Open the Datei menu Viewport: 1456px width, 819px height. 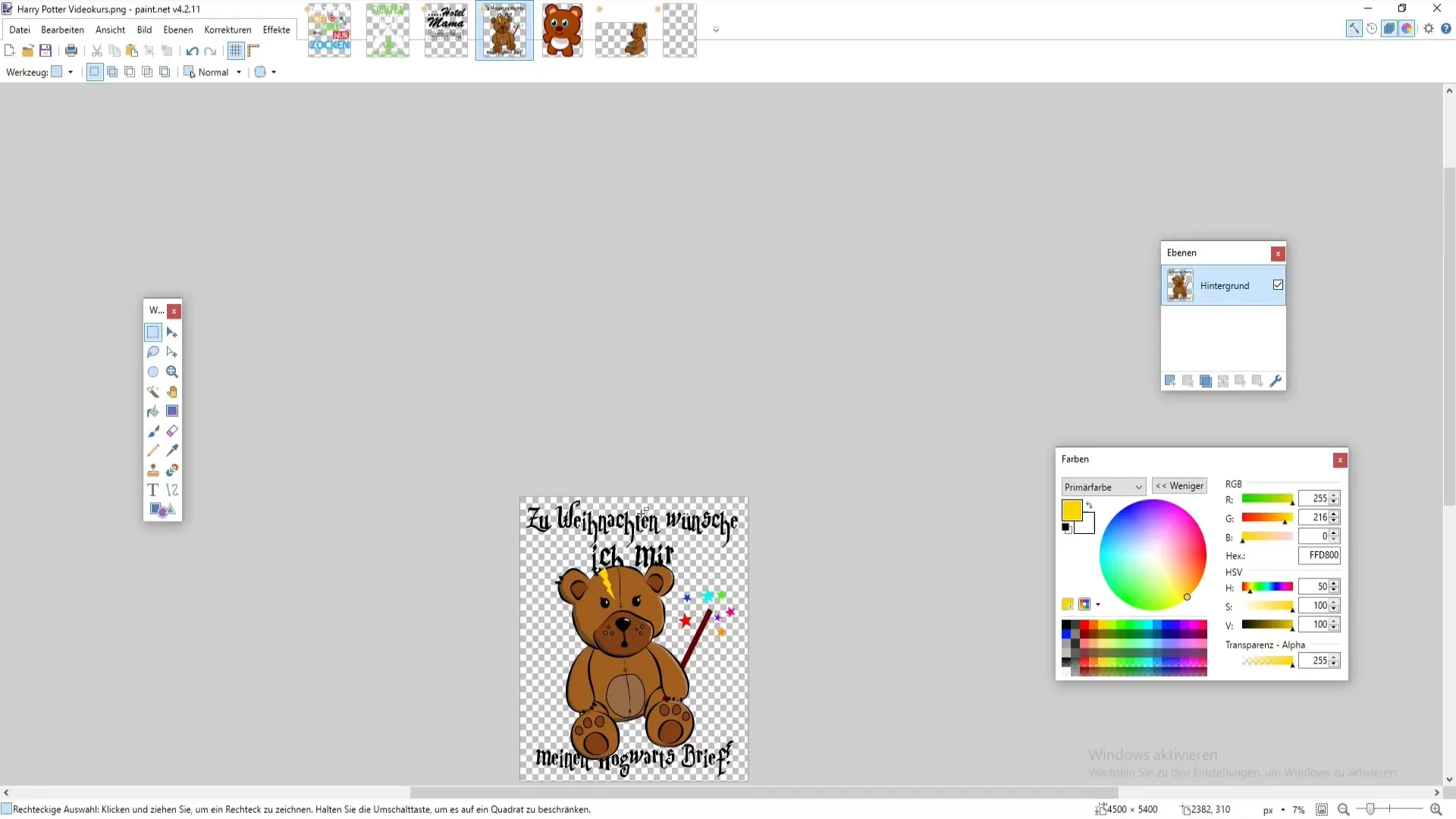20,30
